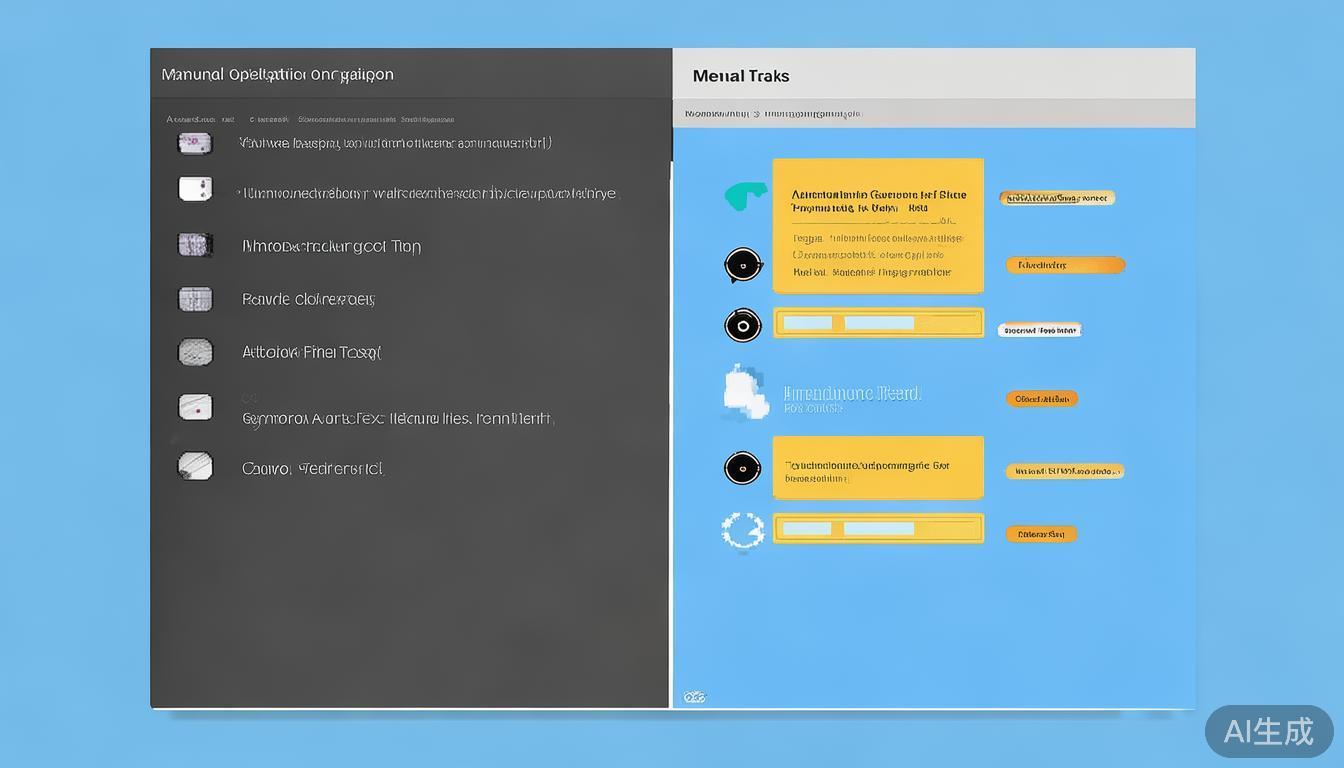This screenshot has width=1344, height=768.
Task: Click the large yellow card with 'Actnemtoanlanite' heading
Action: click(878, 225)
